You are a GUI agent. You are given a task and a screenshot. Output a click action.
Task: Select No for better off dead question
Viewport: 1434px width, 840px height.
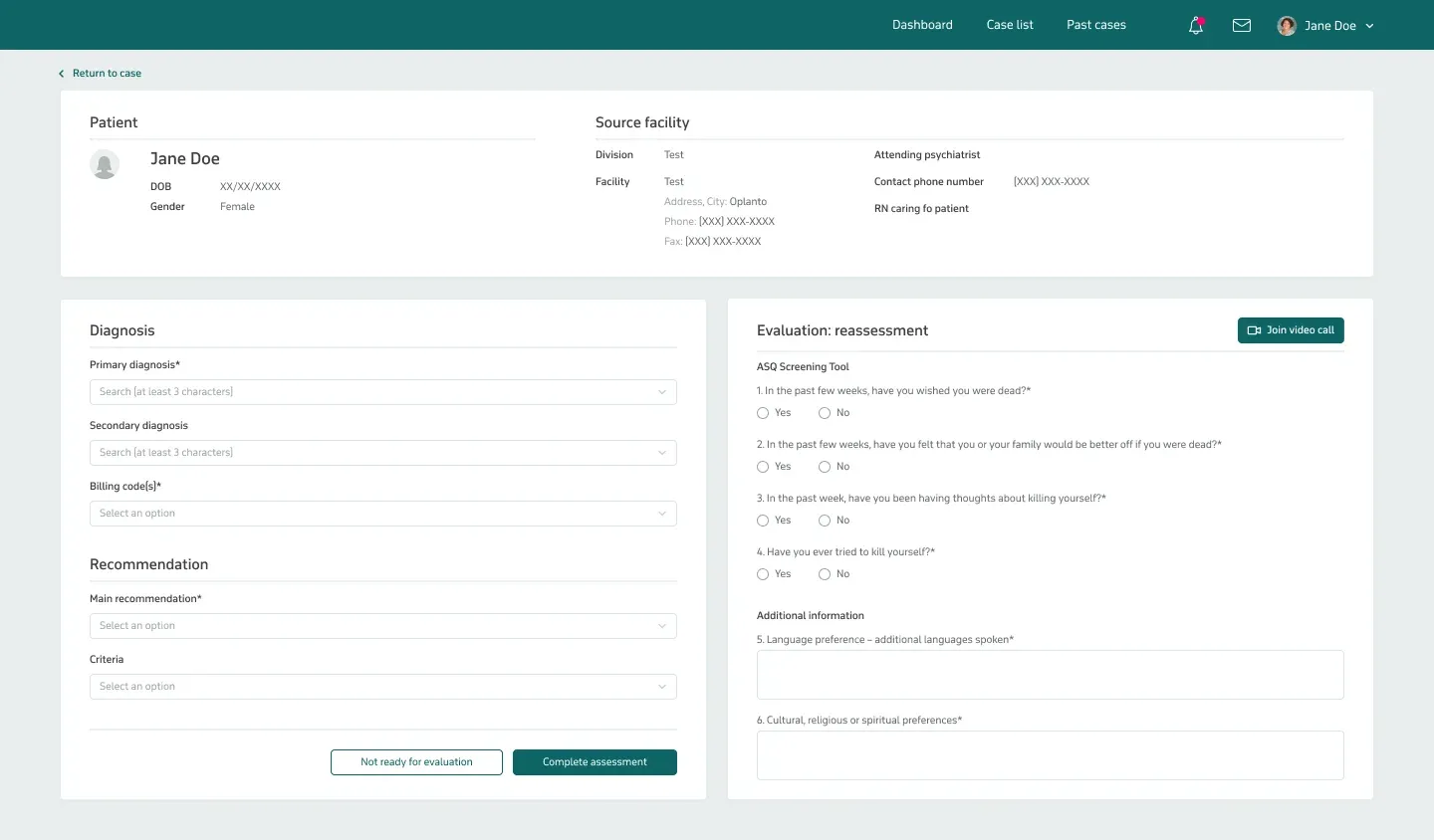click(825, 467)
